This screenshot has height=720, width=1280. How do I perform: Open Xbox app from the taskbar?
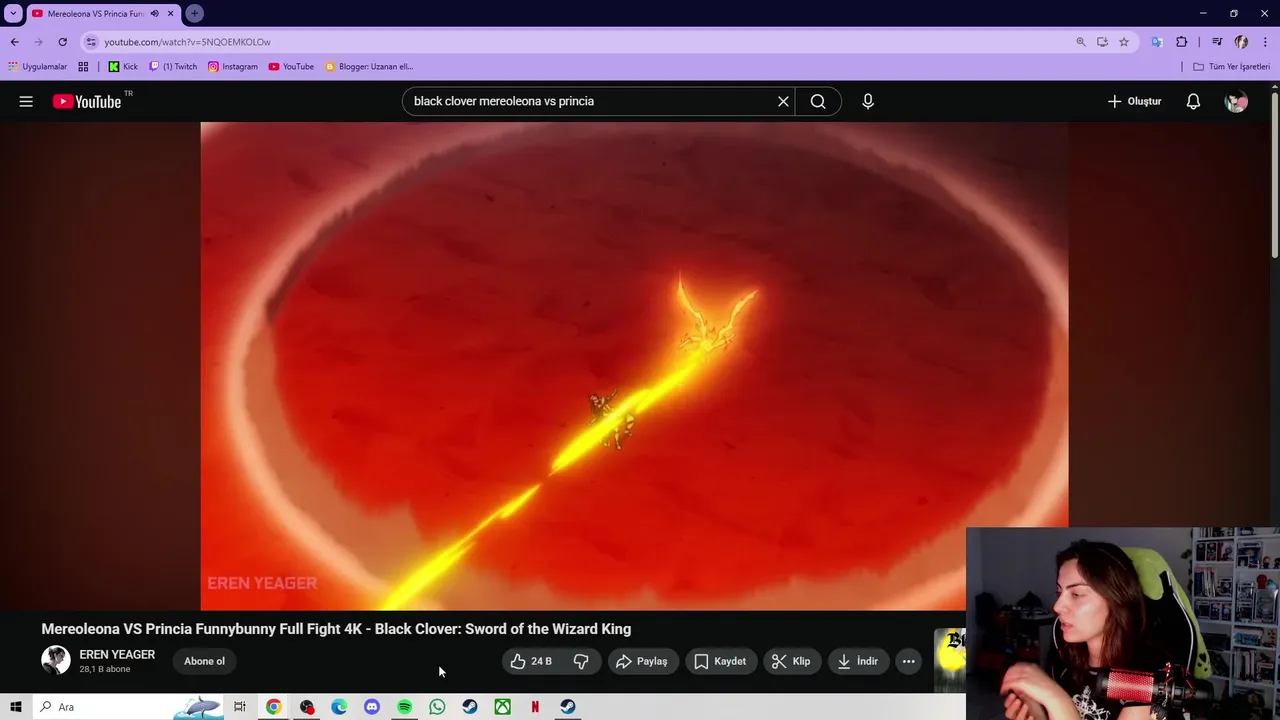pyautogui.click(x=502, y=707)
